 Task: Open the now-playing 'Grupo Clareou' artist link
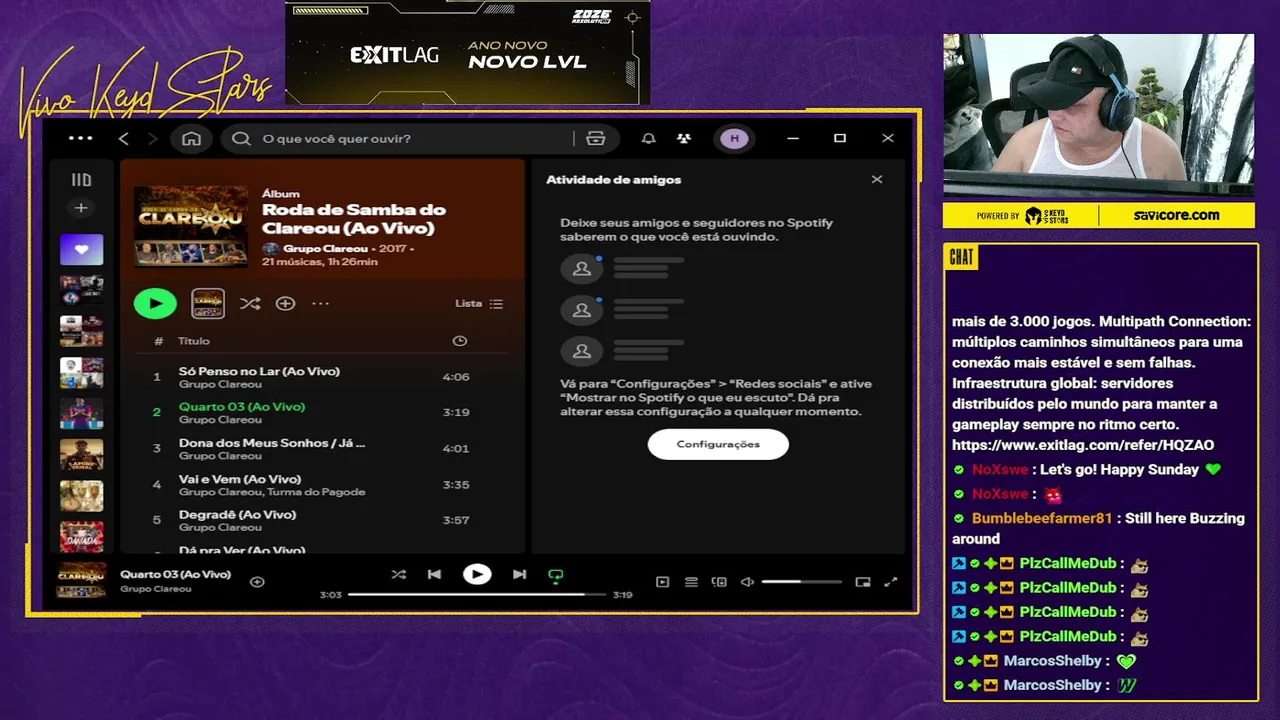(x=155, y=589)
